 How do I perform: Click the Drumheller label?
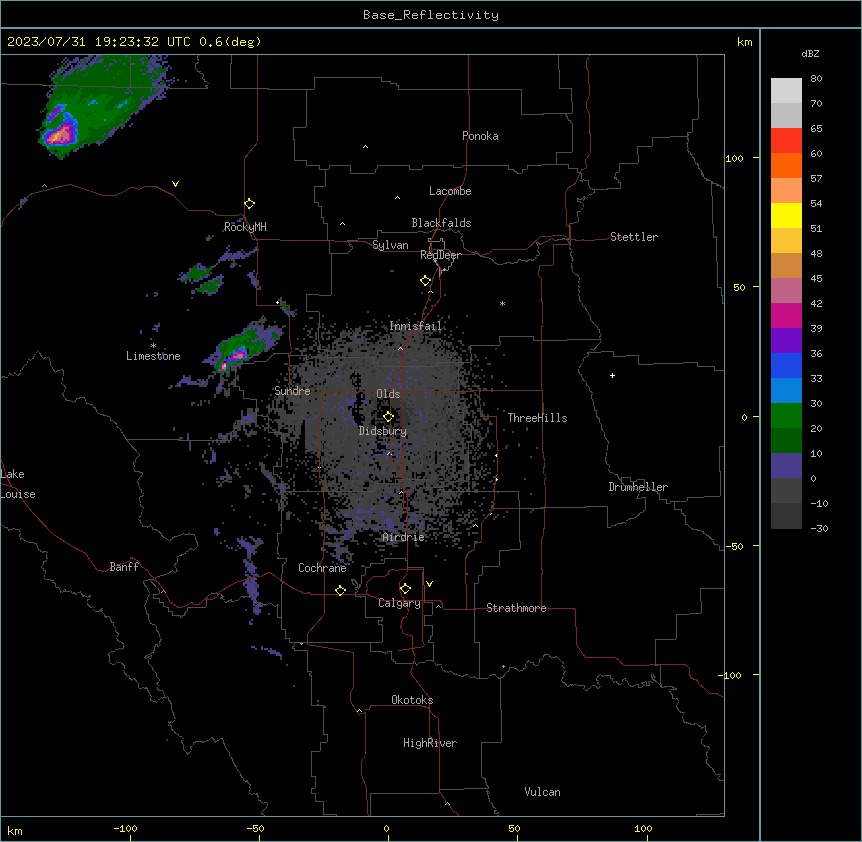(x=638, y=487)
